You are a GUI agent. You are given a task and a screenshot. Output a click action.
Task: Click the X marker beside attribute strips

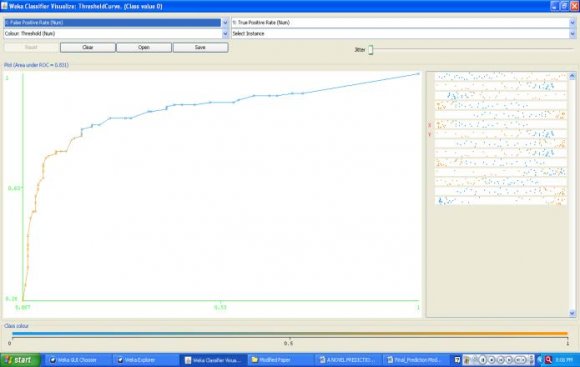coord(429,125)
